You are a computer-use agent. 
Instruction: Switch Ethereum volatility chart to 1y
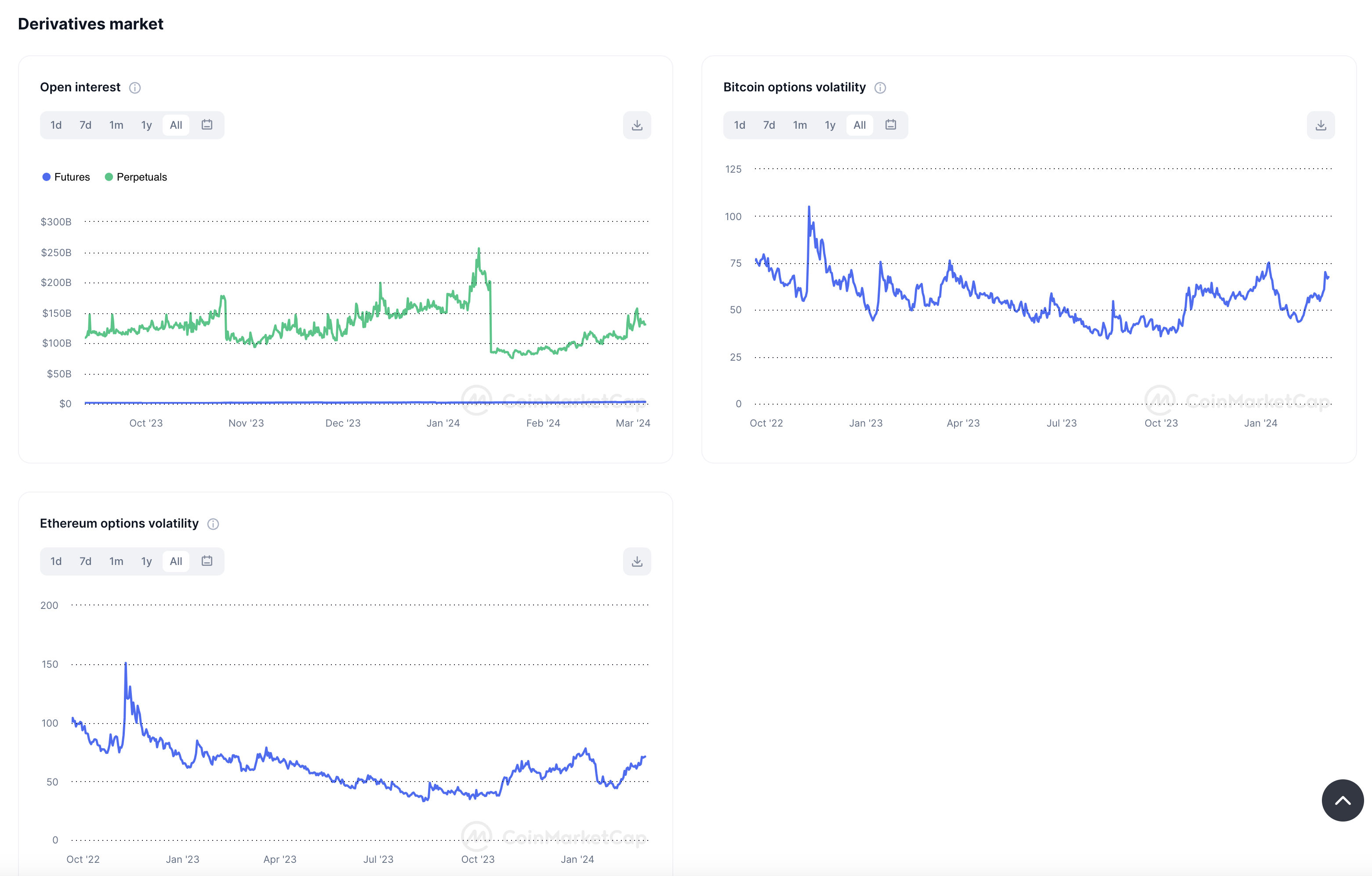click(146, 561)
